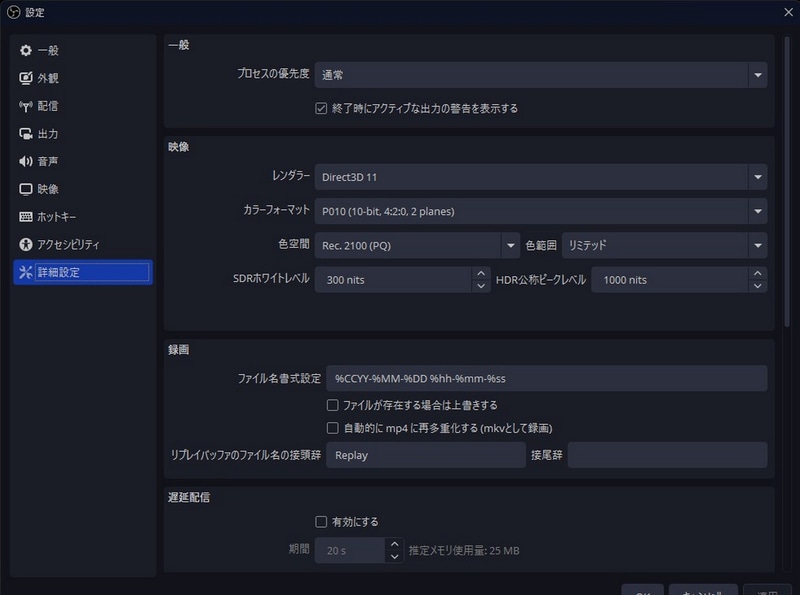
Task: Enable 有効にする under 遅延配信
Action: pyautogui.click(x=321, y=521)
